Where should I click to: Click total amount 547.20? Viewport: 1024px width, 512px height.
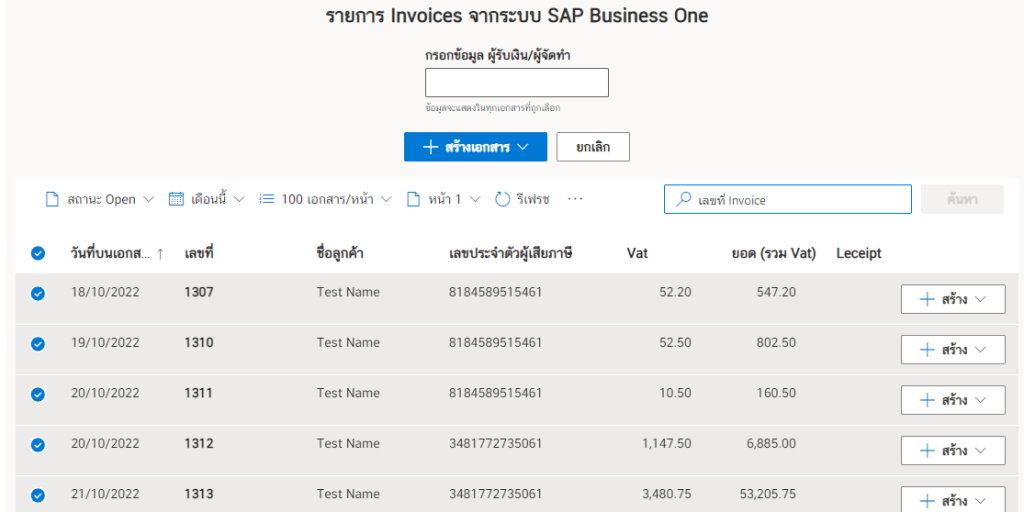click(776, 292)
